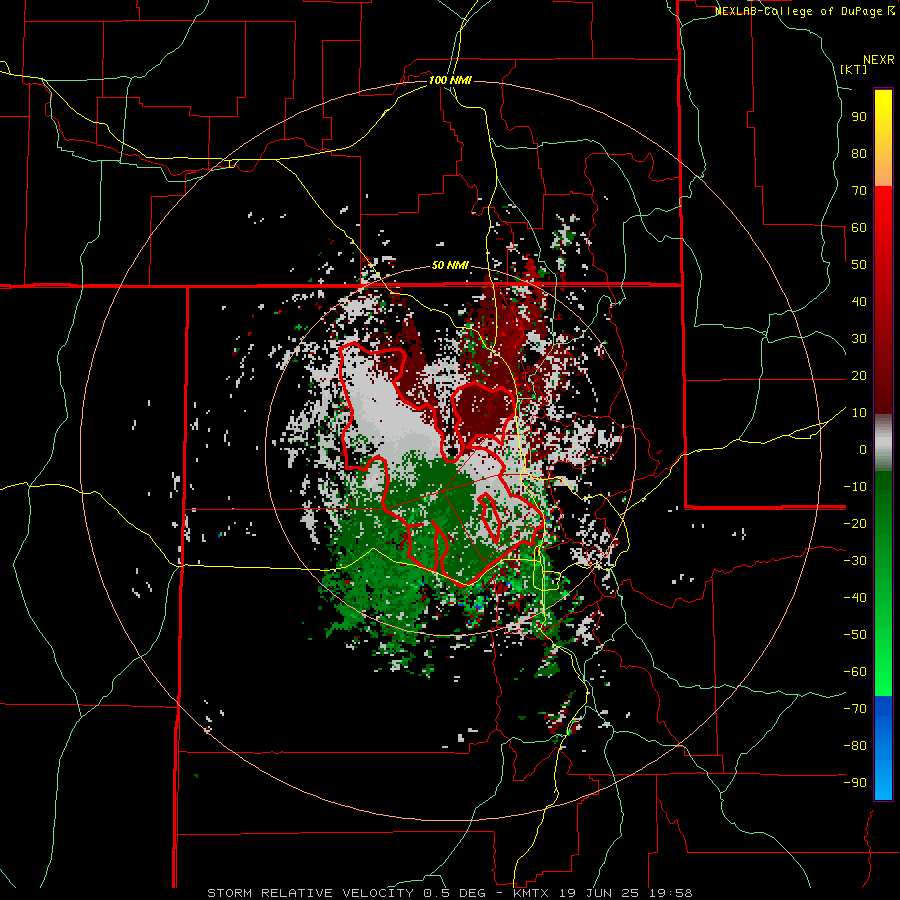
Task: Click the -30 value on the velocity scale
Action: tap(855, 561)
